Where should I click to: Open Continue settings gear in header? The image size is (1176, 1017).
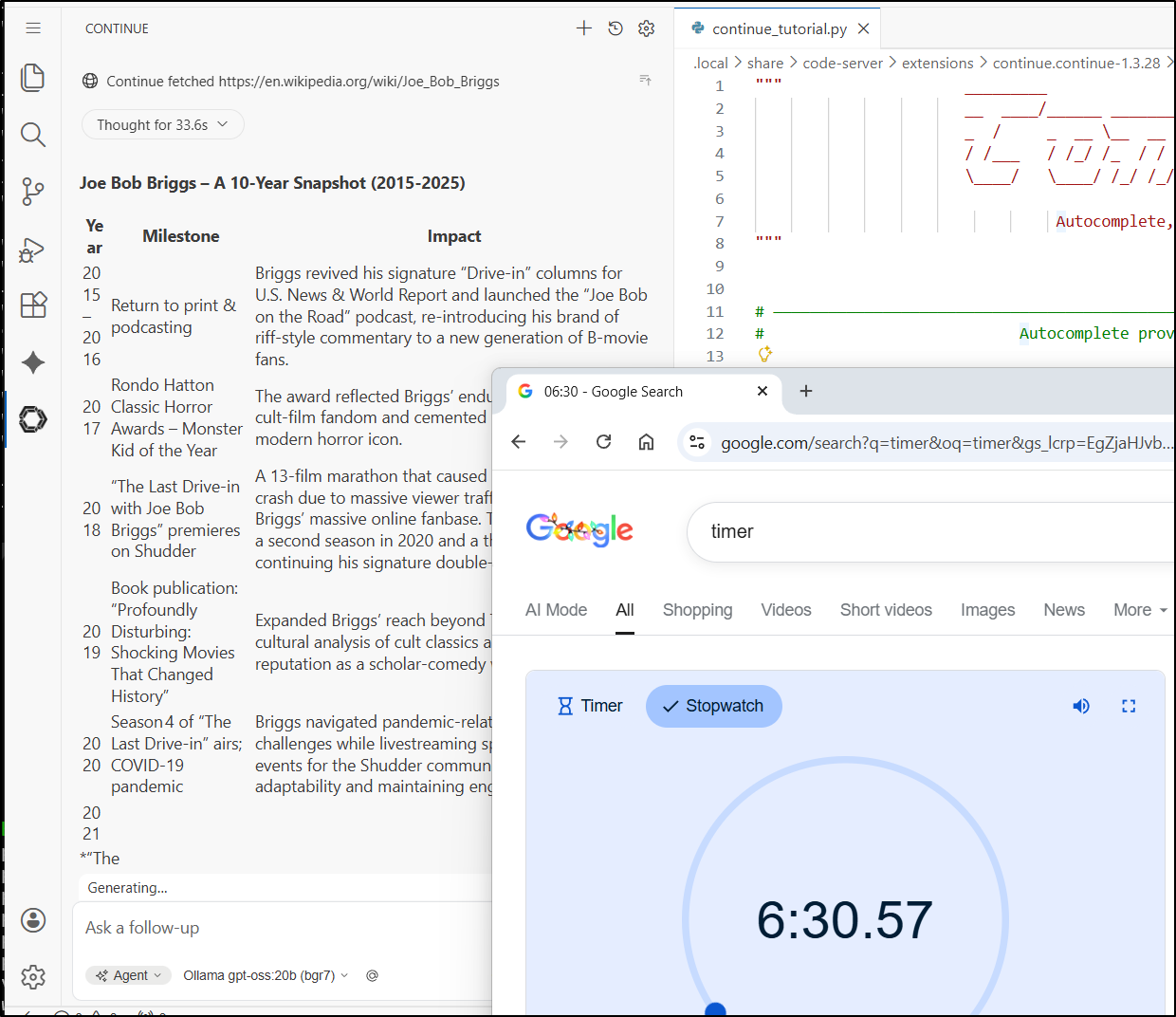click(647, 28)
